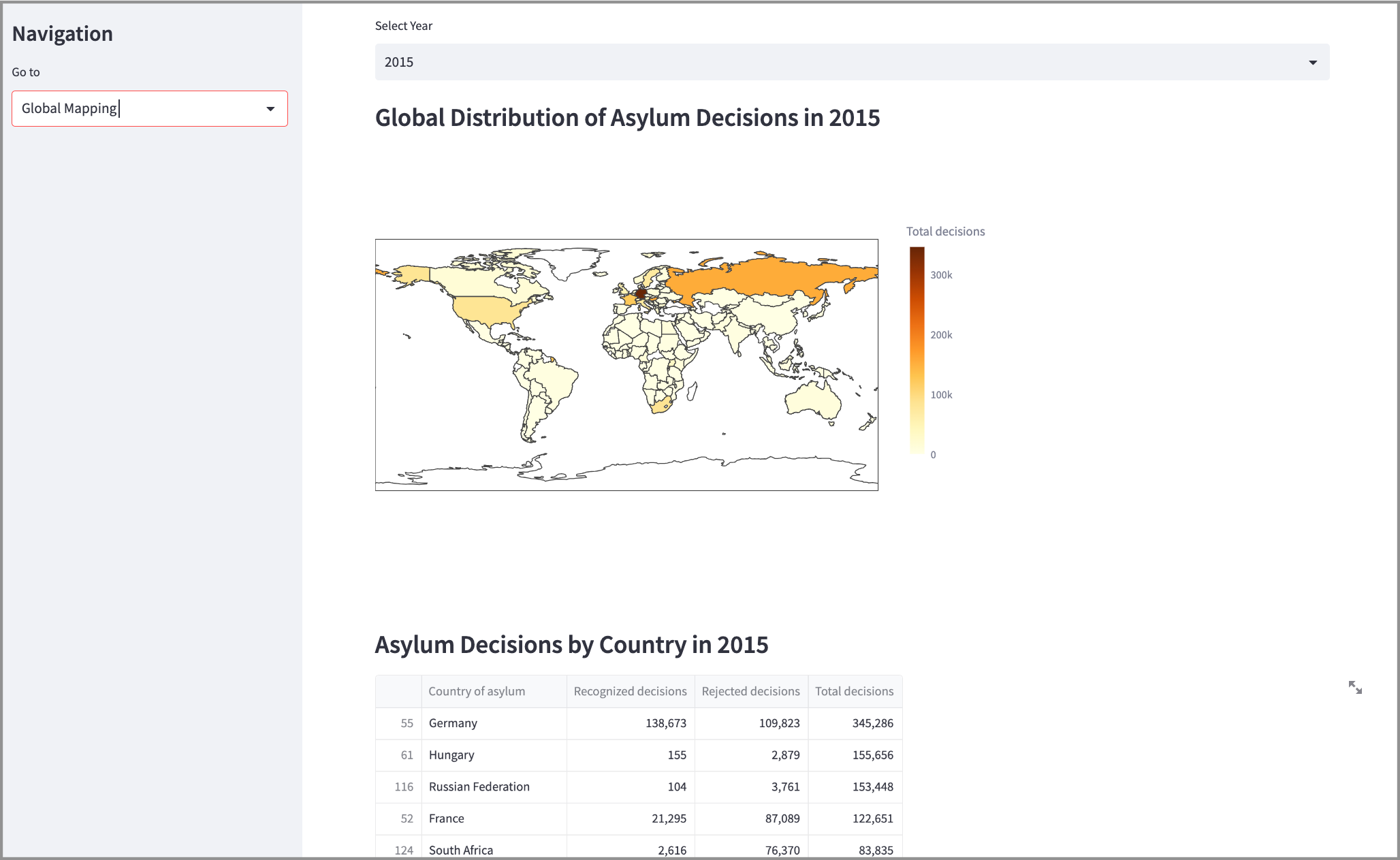Click Russian Federation table cell
Image resolution: width=1400 pixels, height=860 pixels.
479,787
